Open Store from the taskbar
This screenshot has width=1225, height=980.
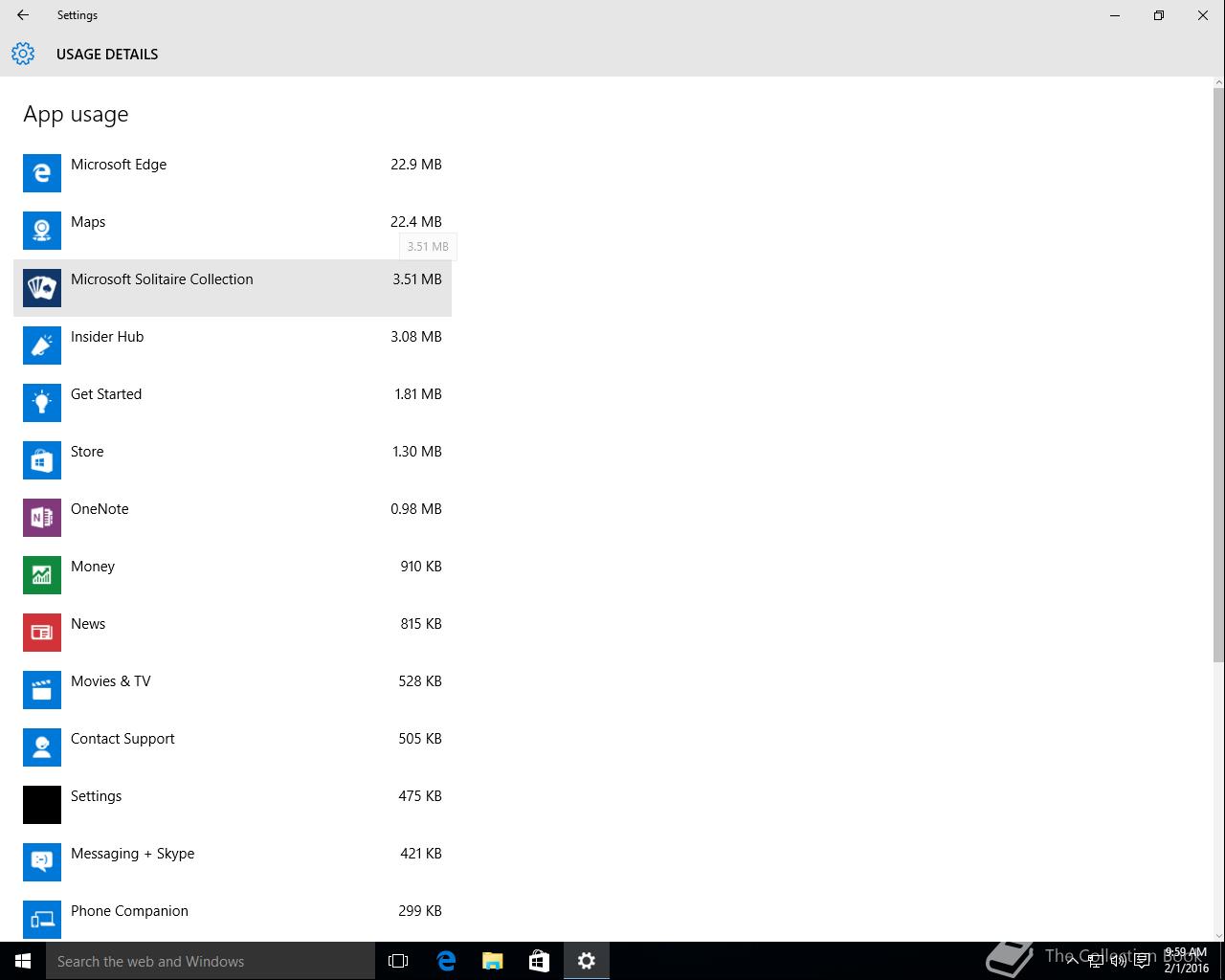(x=540, y=961)
